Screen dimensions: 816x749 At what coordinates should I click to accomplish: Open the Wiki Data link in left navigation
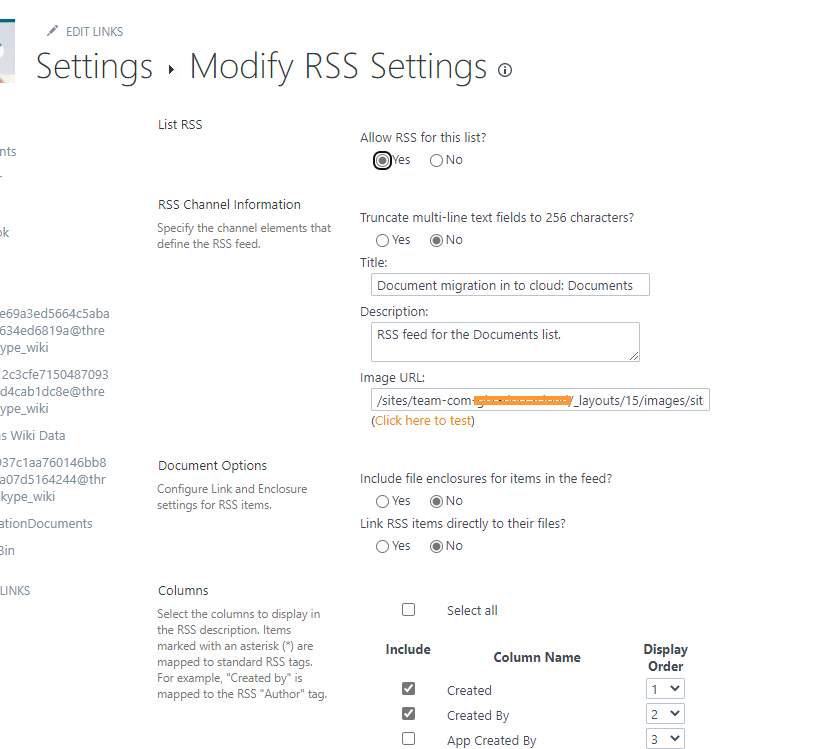coord(32,436)
